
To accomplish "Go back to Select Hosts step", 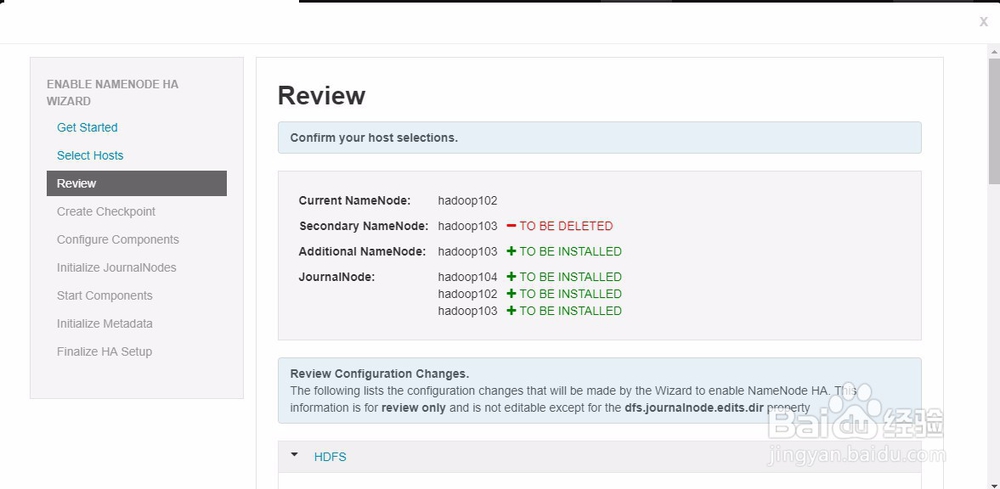I will point(90,156).
